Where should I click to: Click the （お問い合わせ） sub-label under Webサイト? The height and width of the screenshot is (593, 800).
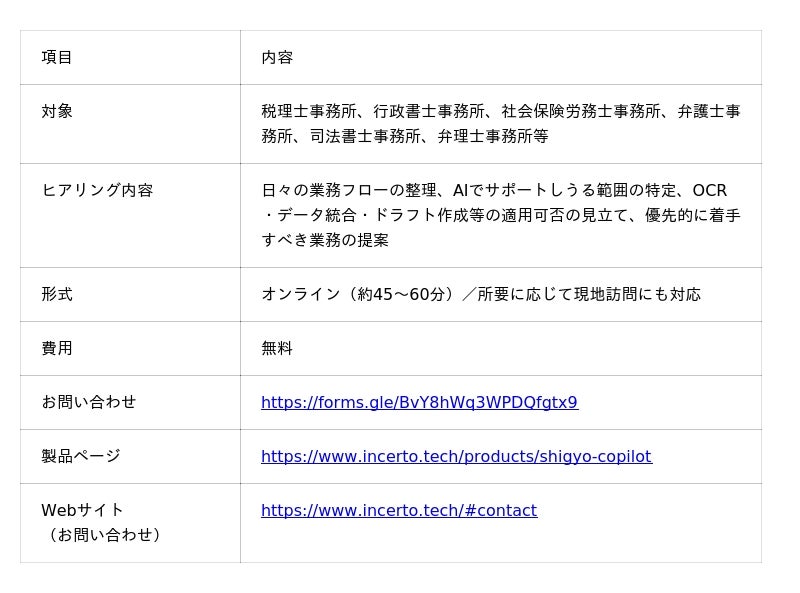pyautogui.click(x=105, y=535)
